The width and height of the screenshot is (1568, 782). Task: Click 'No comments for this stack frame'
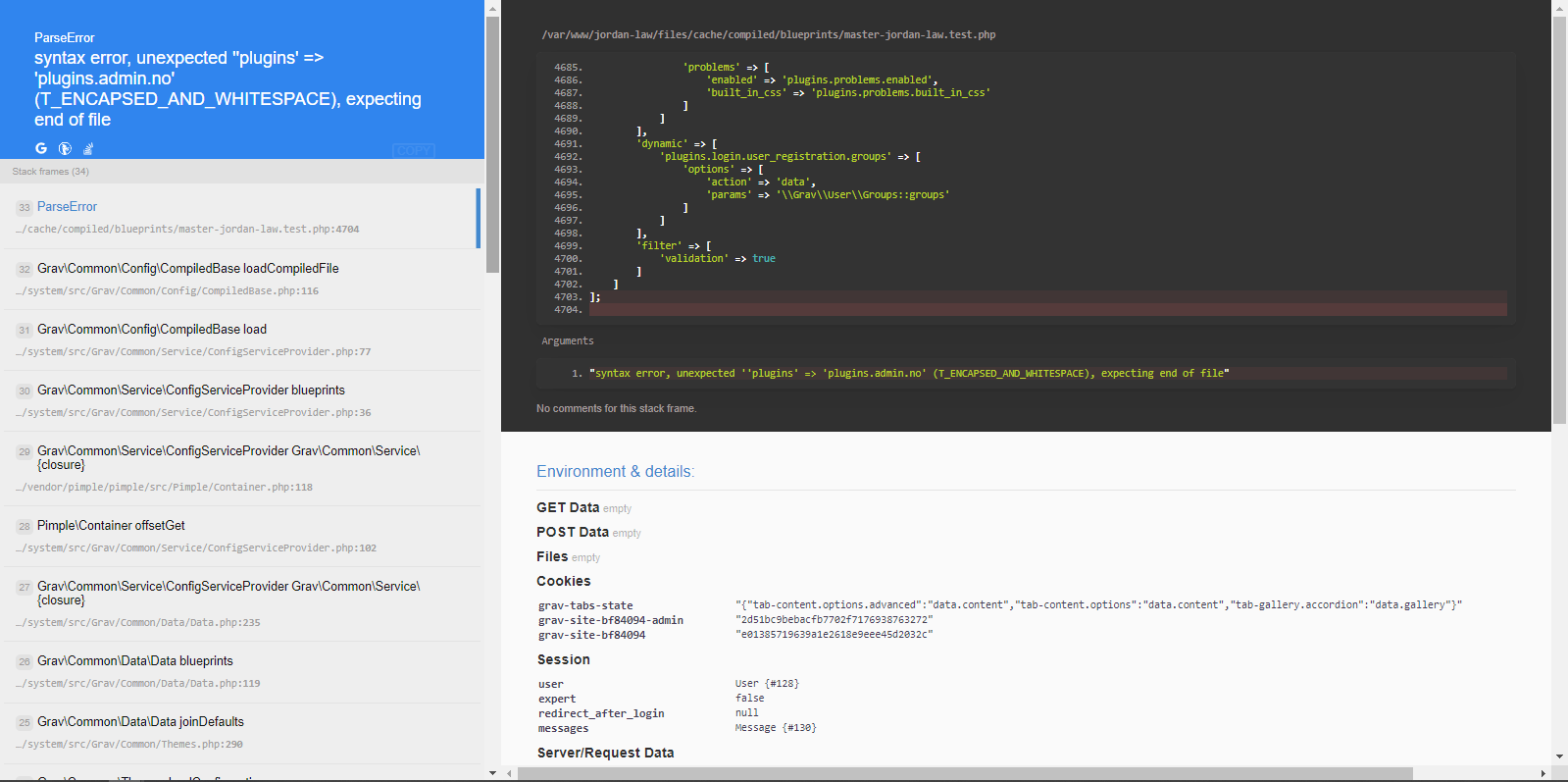617,408
